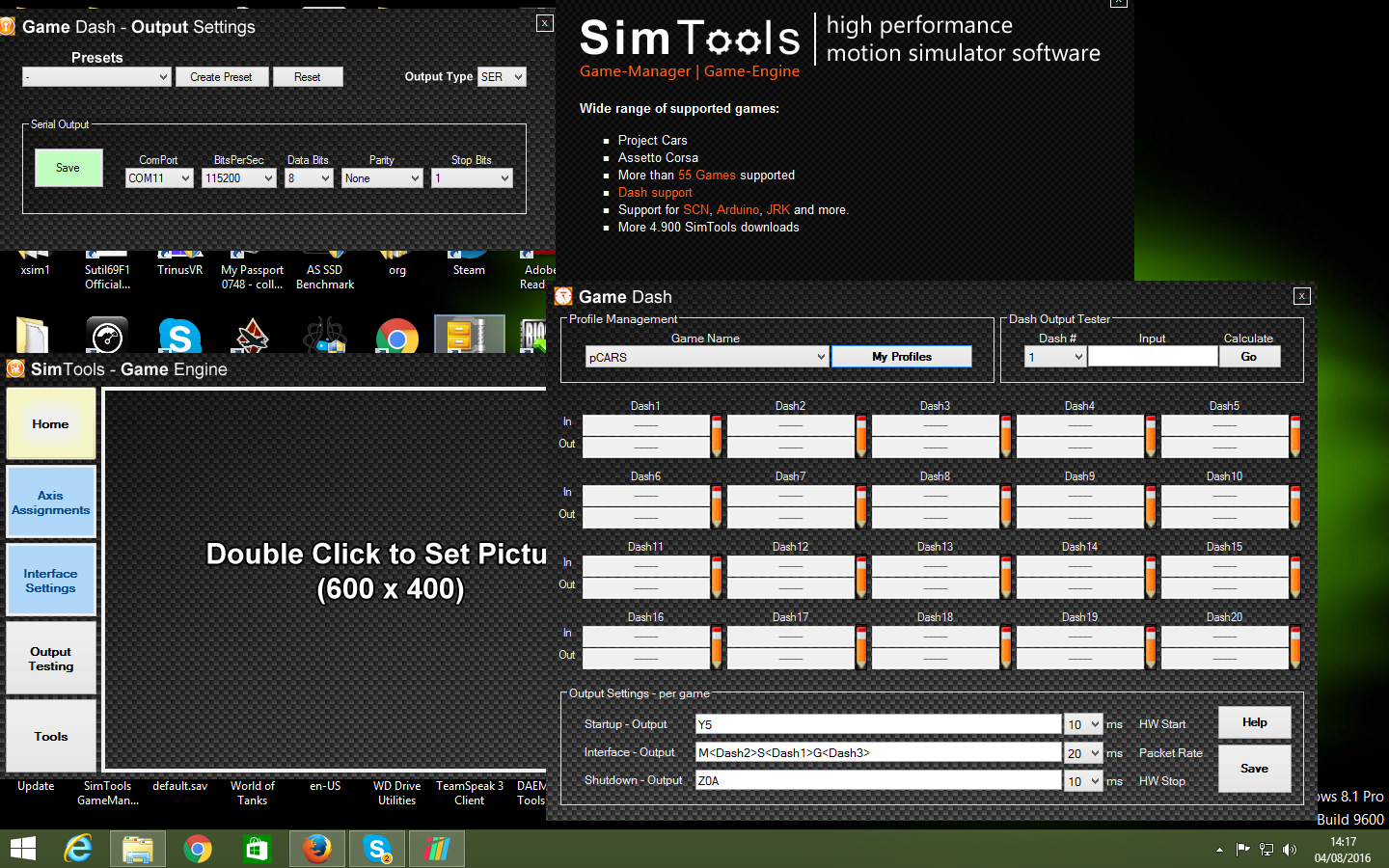This screenshot has width=1389, height=868.
Task: Click the Create Preset button
Action: [221, 76]
